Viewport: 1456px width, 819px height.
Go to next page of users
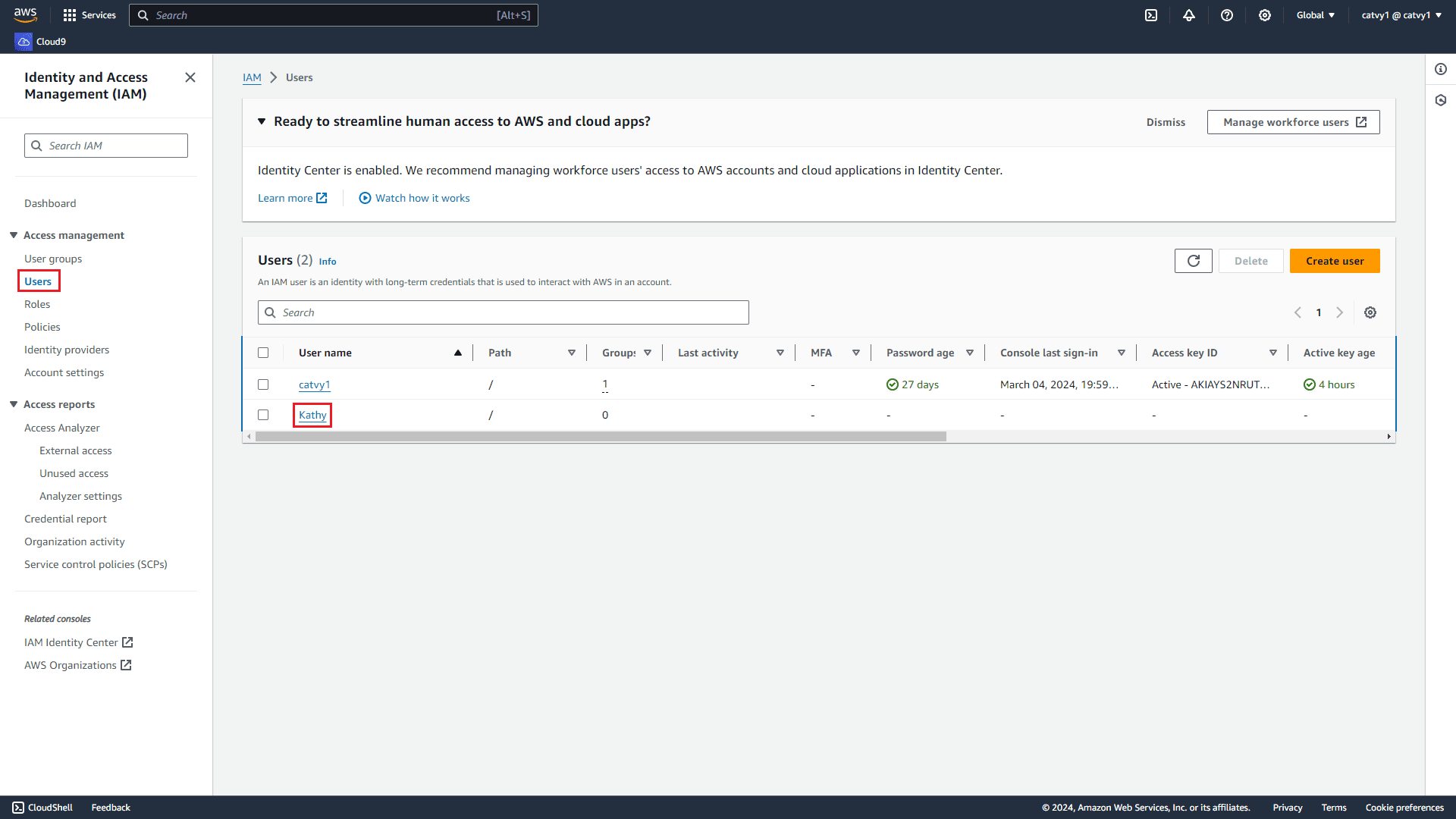[x=1340, y=312]
